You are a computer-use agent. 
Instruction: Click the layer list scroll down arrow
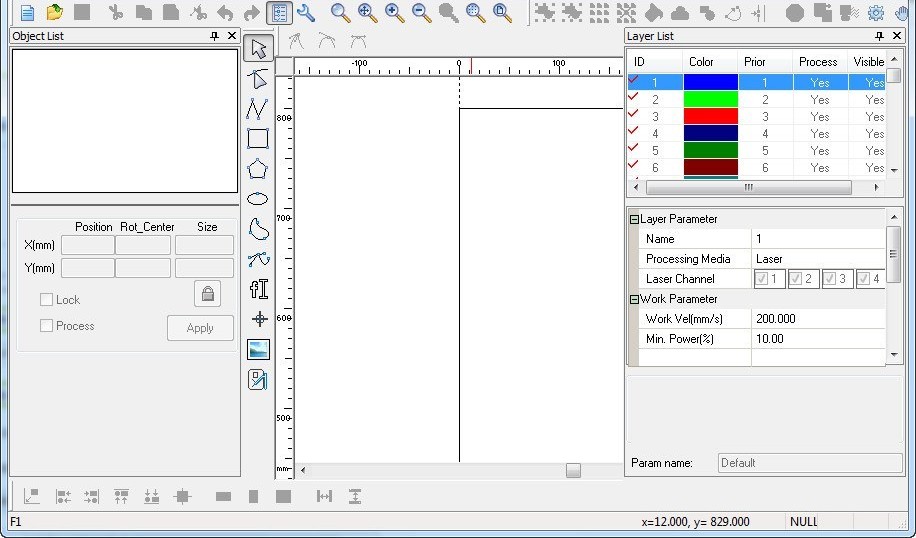pyautogui.click(x=894, y=171)
